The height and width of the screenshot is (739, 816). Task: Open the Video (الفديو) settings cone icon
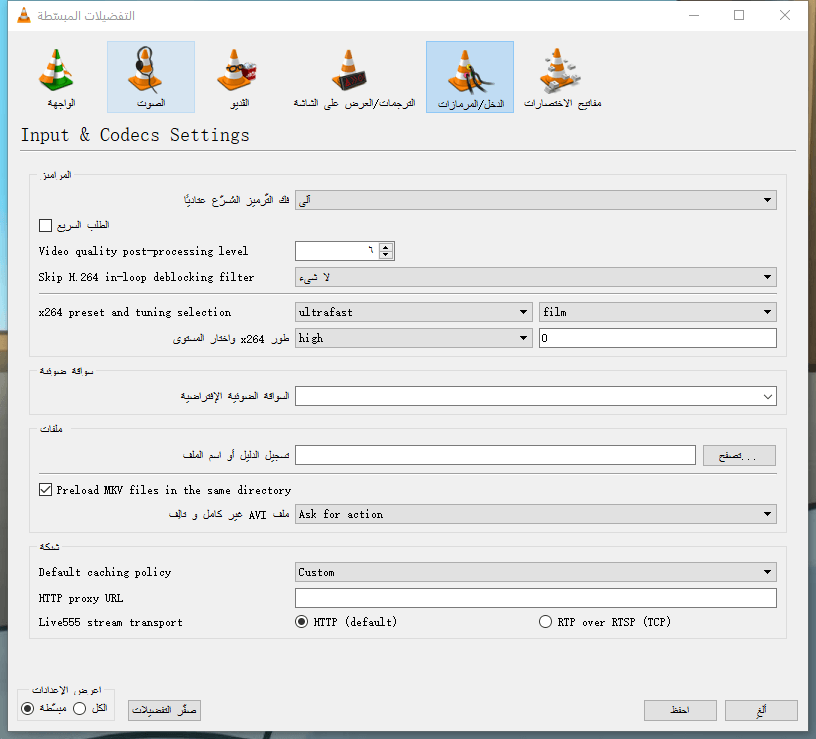(x=239, y=77)
